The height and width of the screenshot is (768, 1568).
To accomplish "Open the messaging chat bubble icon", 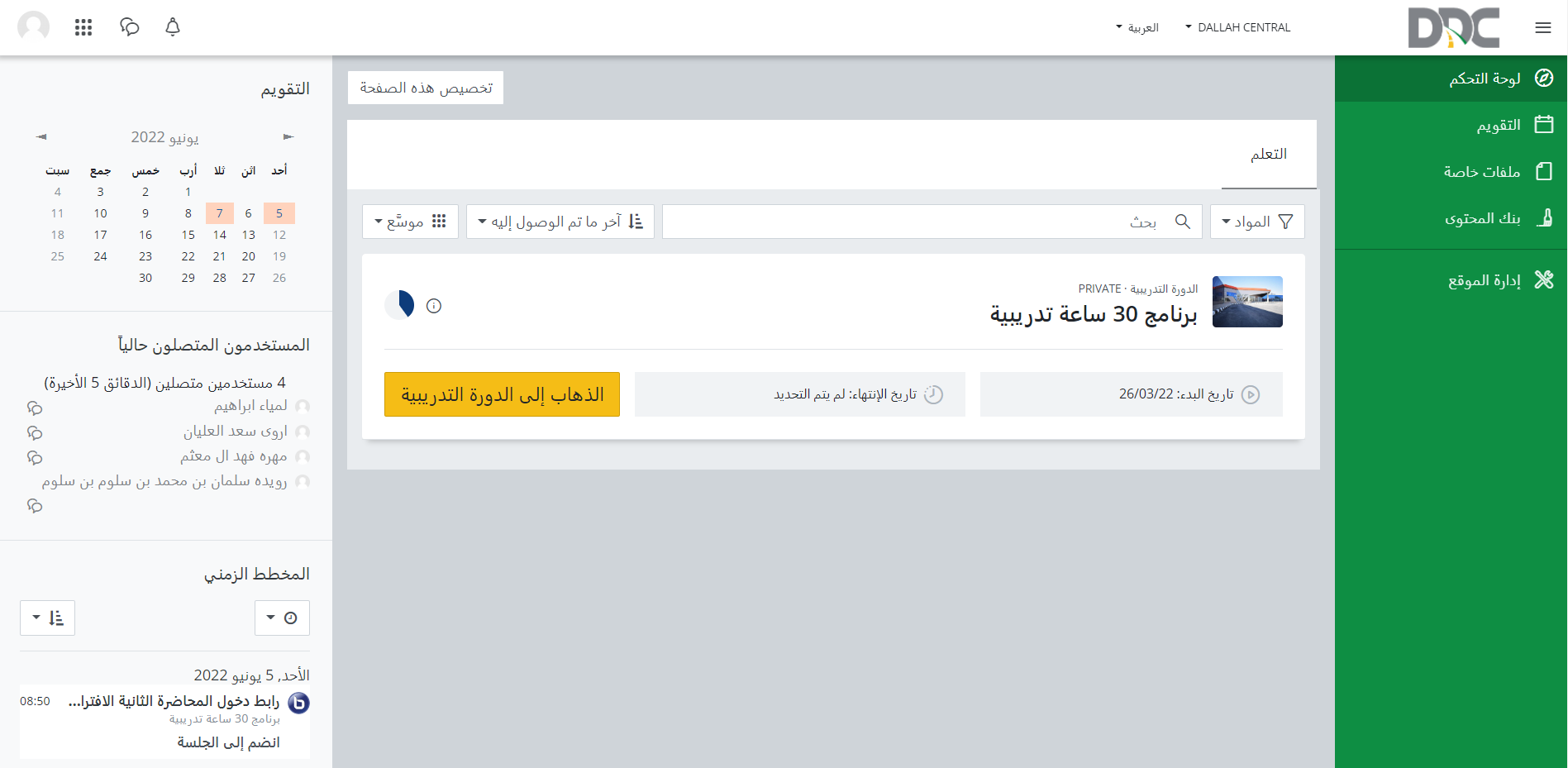I will (130, 27).
